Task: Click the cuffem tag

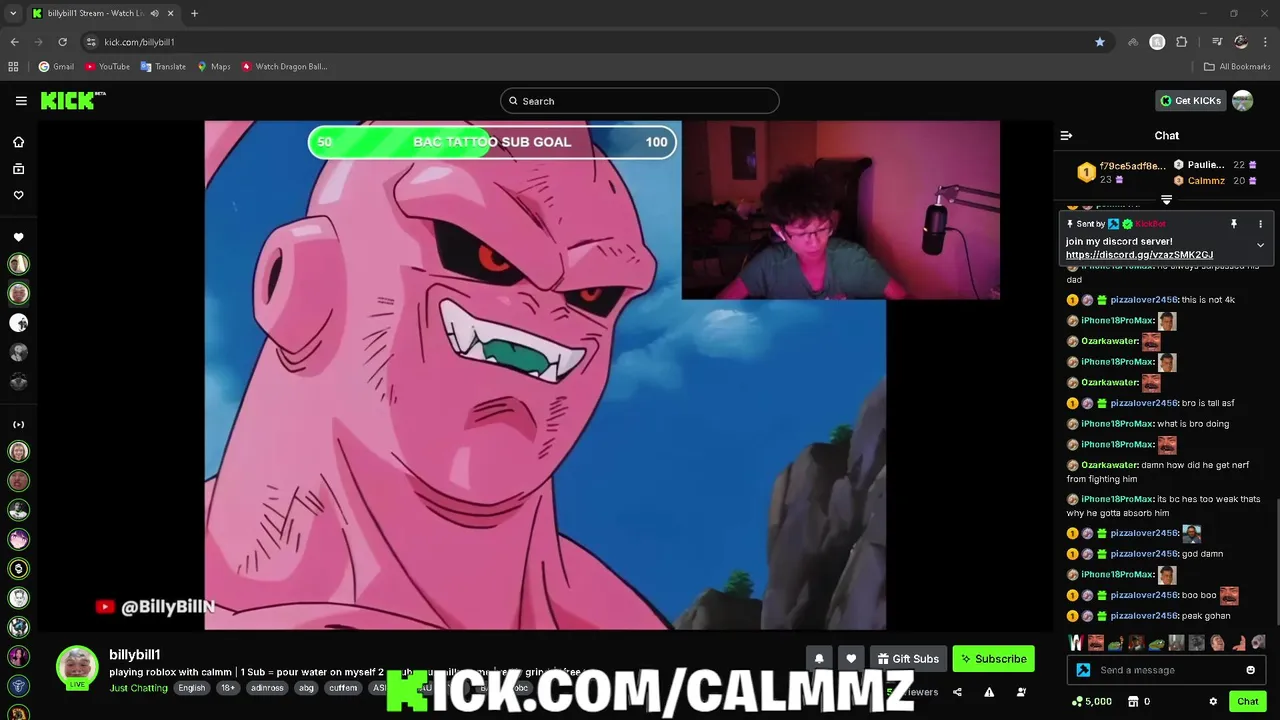Action: (x=343, y=688)
